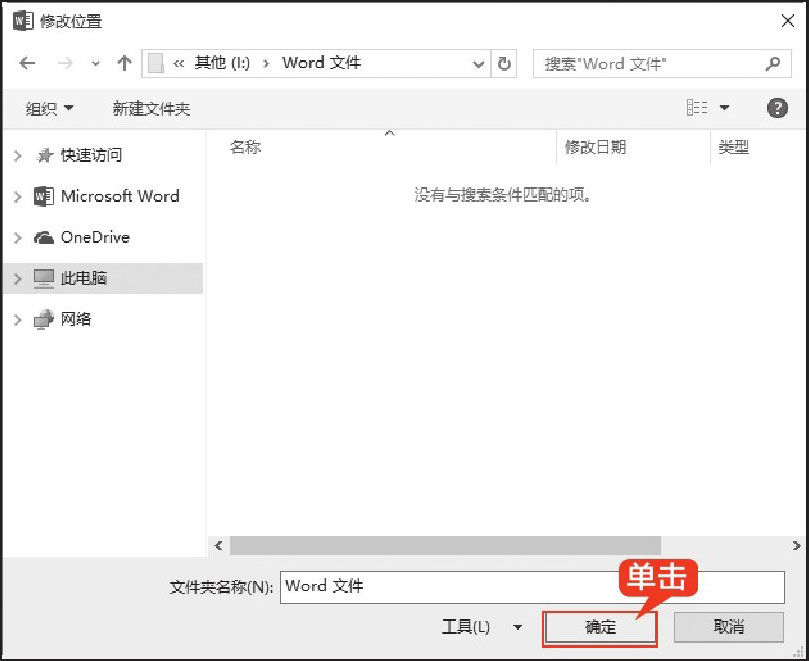Expand the address bar history dropdown

pos(479,64)
